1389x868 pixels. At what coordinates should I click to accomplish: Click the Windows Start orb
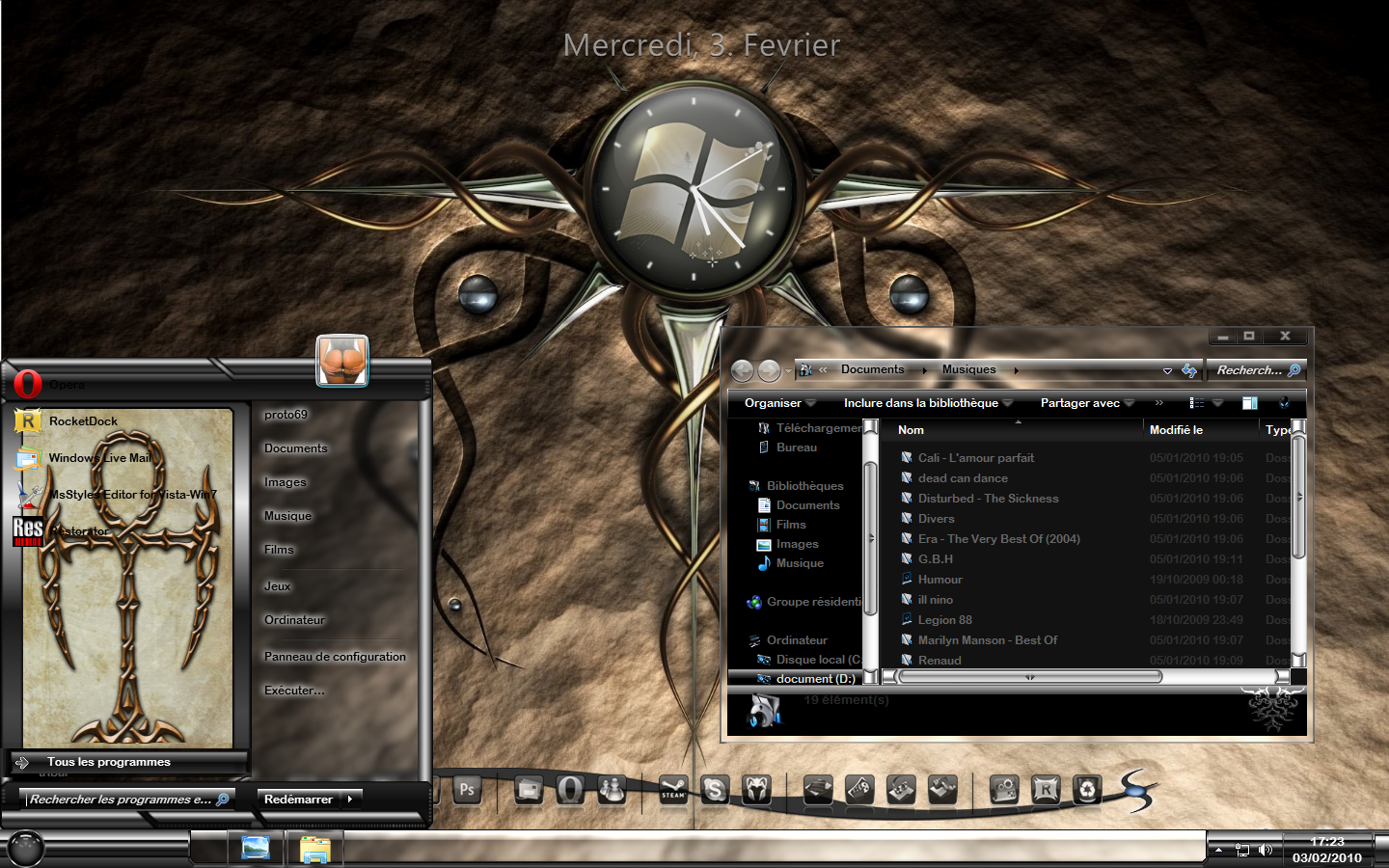[25, 848]
